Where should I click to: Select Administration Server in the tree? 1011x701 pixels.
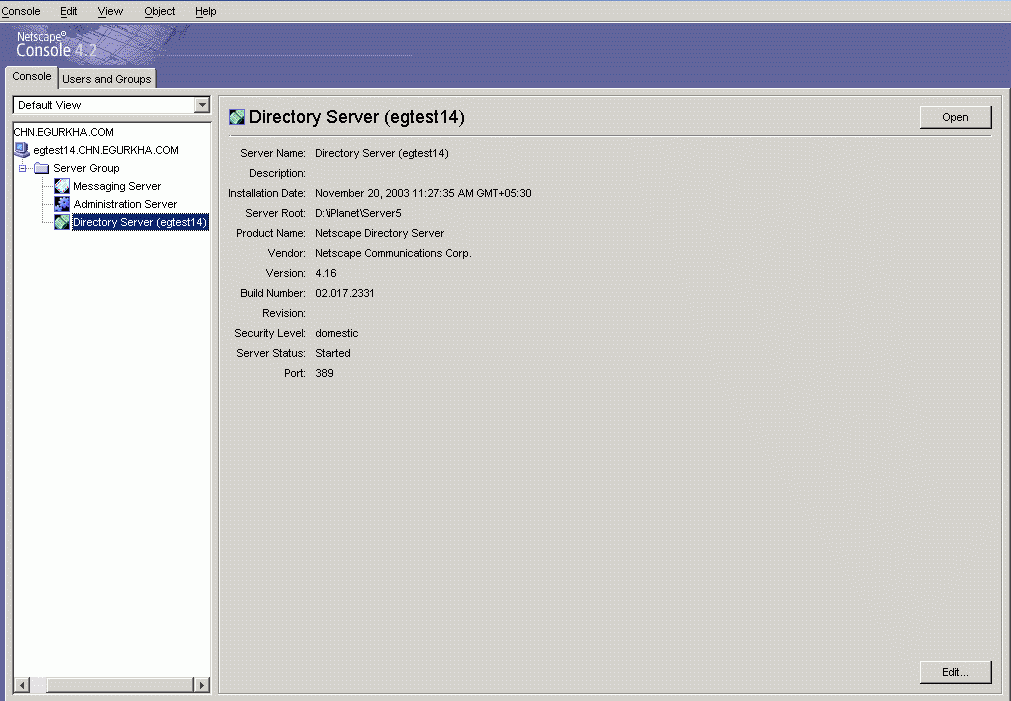click(x=125, y=204)
